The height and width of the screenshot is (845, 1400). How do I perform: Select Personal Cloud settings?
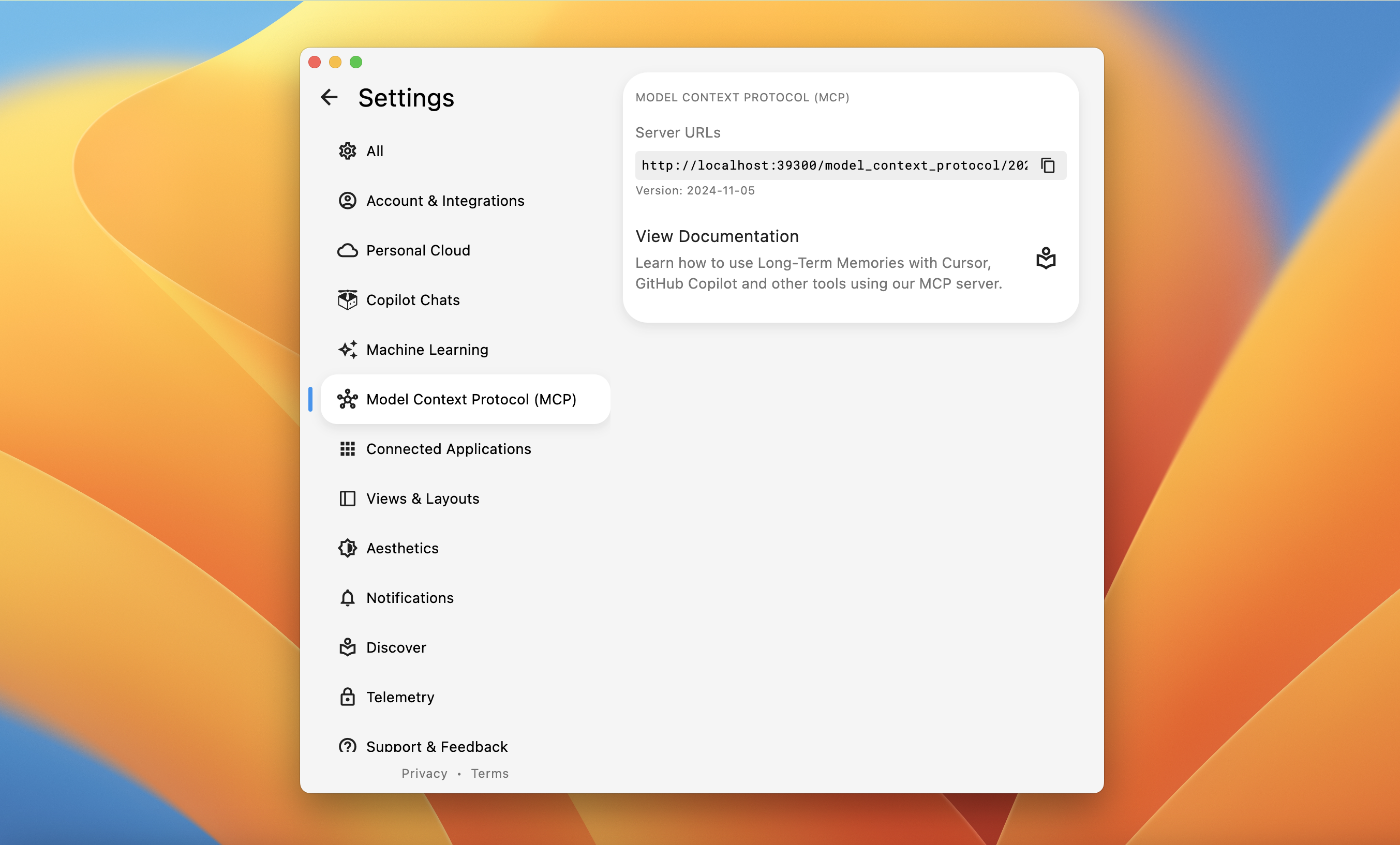(465, 250)
